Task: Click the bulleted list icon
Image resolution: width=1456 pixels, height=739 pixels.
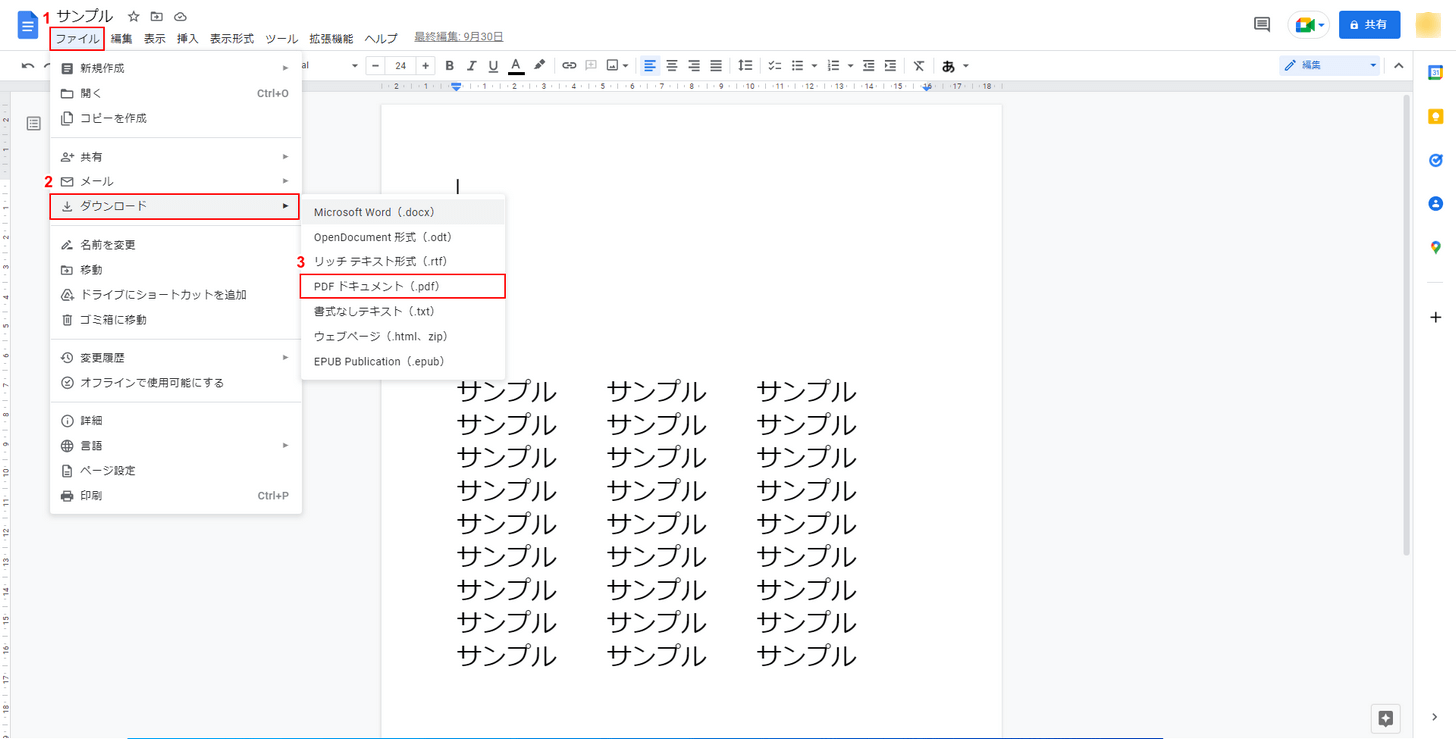Action: coord(798,66)
